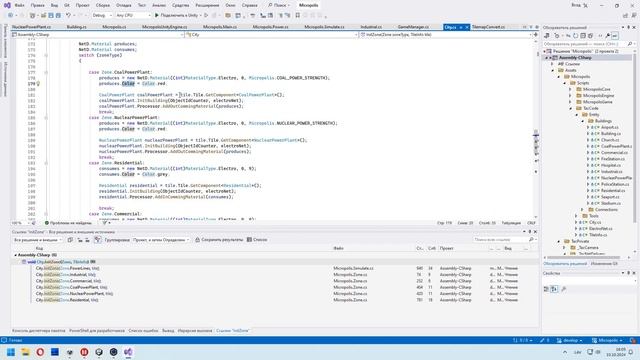
Task: Click the Проблемы не найдены status indicator
Action: (68, 223)
